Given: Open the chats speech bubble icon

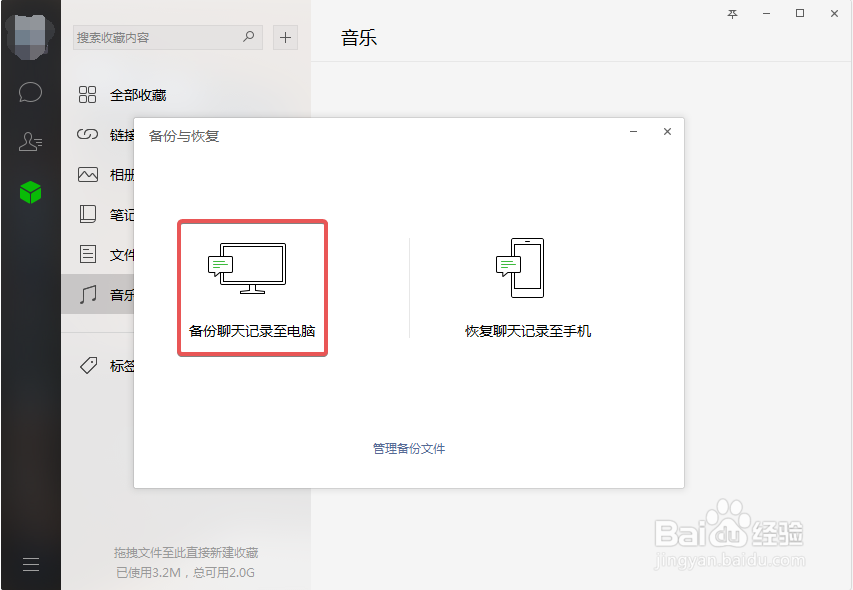Looking at the screenshot, I should (x=30, y=92).
